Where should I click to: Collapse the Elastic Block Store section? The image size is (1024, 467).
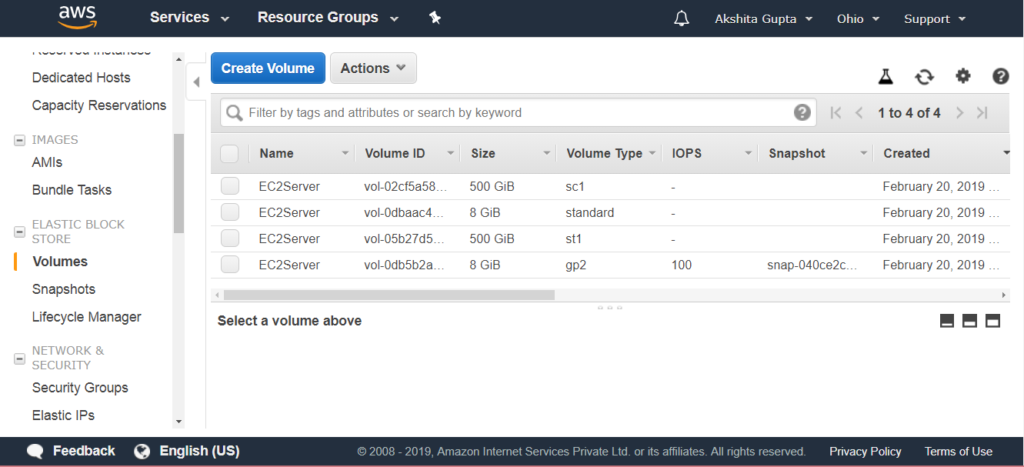click(x=20, y=231)
